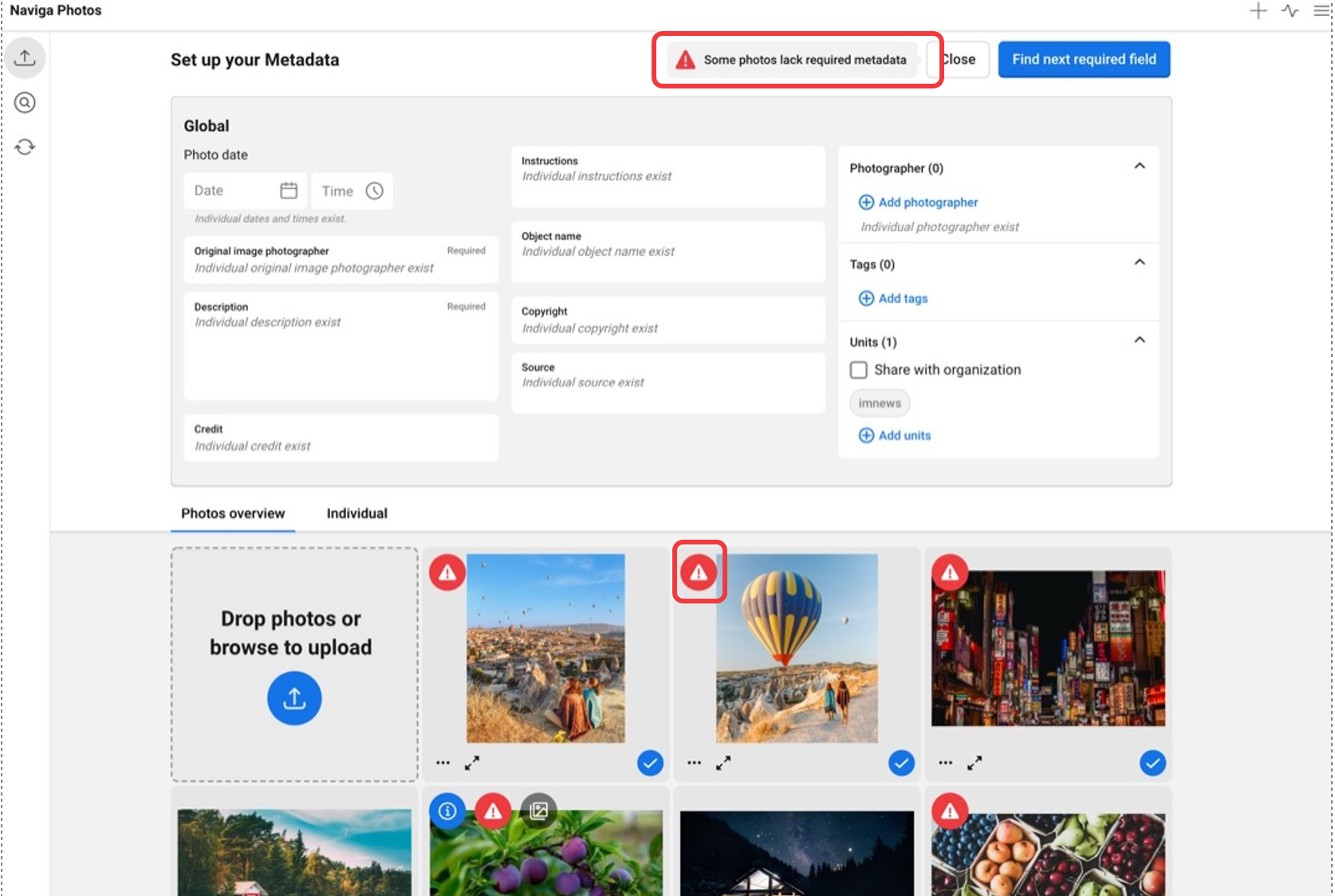Enable Share with organization checkbox

tap(858, 370)
